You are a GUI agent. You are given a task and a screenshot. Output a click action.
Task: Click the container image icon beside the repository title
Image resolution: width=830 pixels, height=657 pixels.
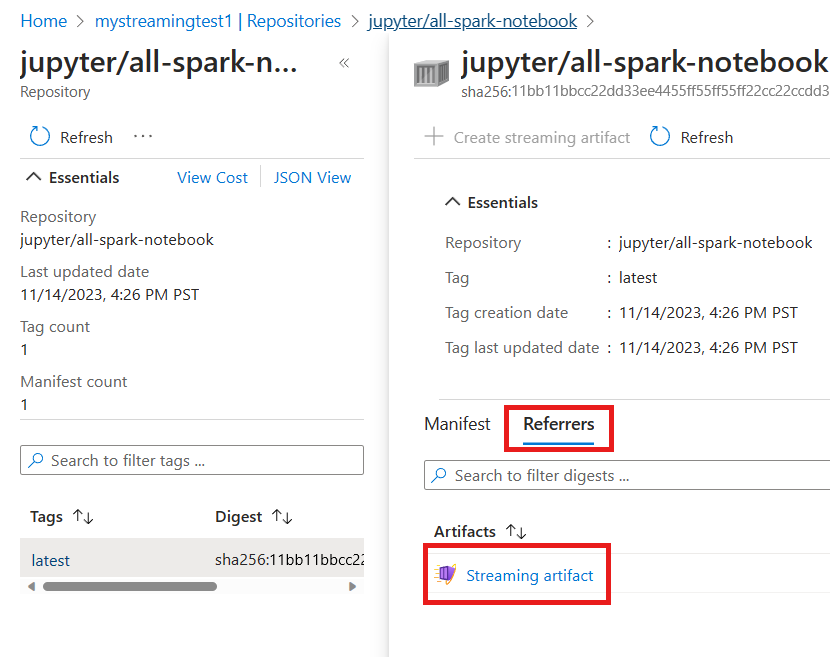430,72
